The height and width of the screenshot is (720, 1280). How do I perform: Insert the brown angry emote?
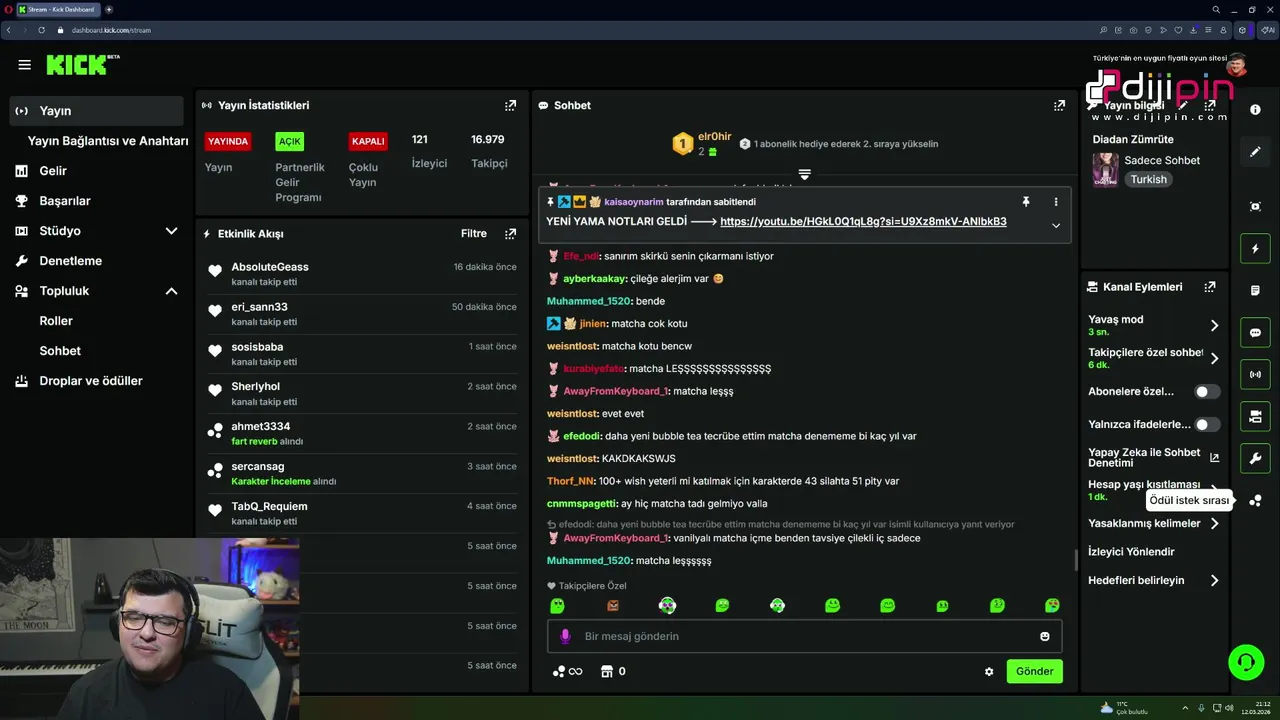point(613,606)
